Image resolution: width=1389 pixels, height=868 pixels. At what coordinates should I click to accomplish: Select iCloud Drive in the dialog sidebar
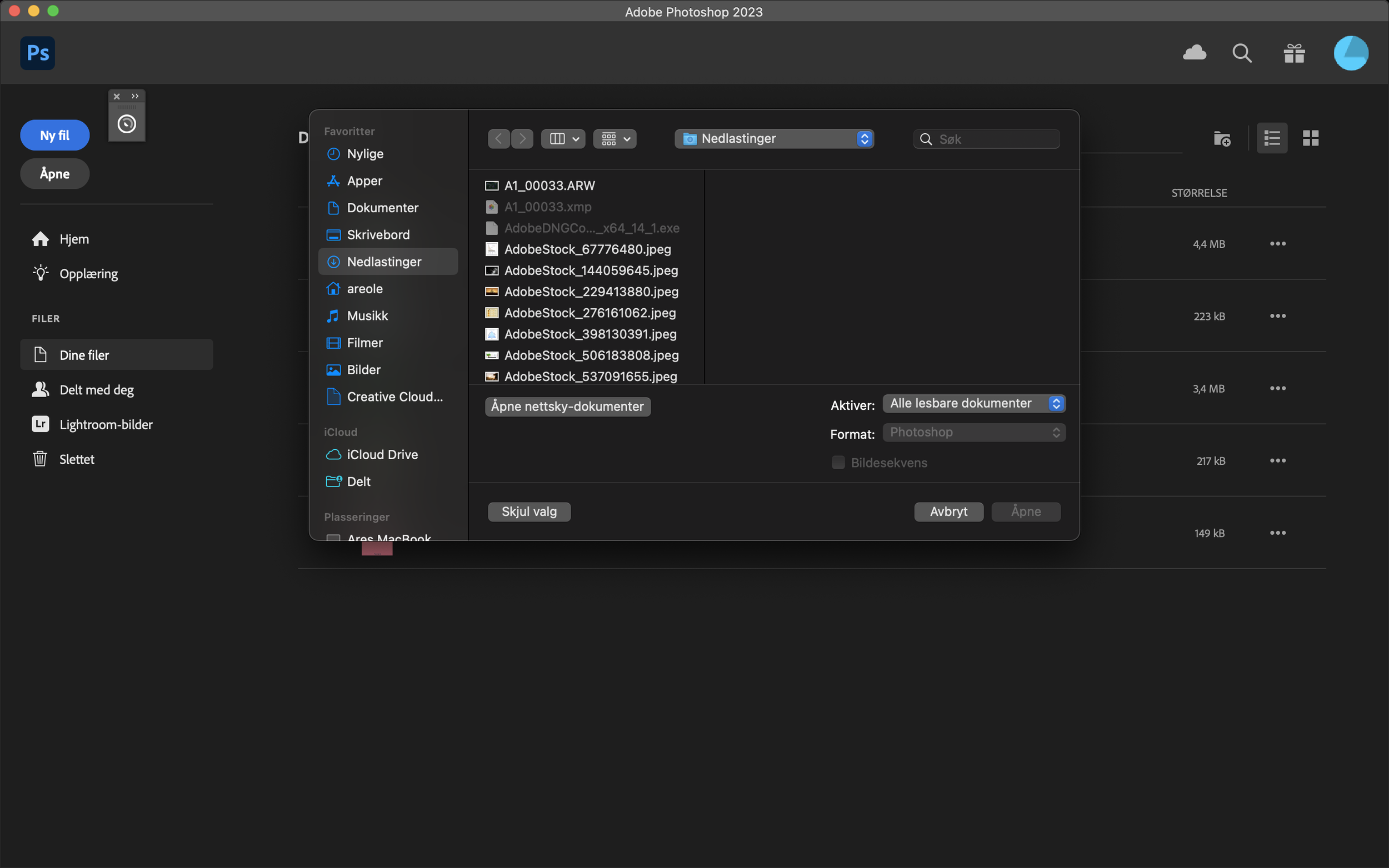tap(388, 455)
